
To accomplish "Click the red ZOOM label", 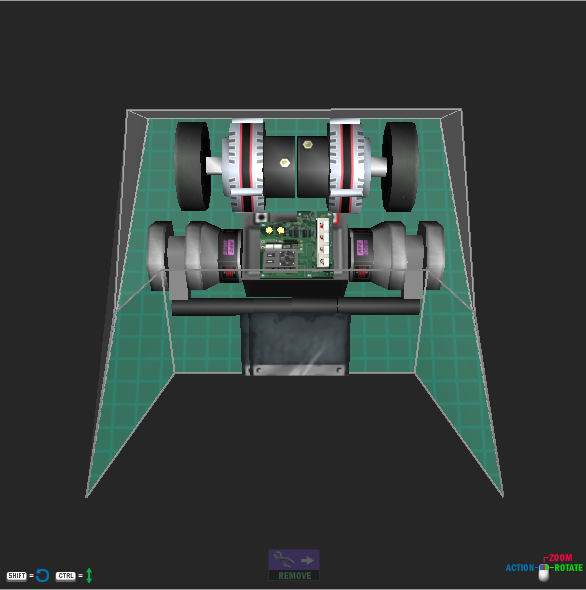I will tap(560, 558).
